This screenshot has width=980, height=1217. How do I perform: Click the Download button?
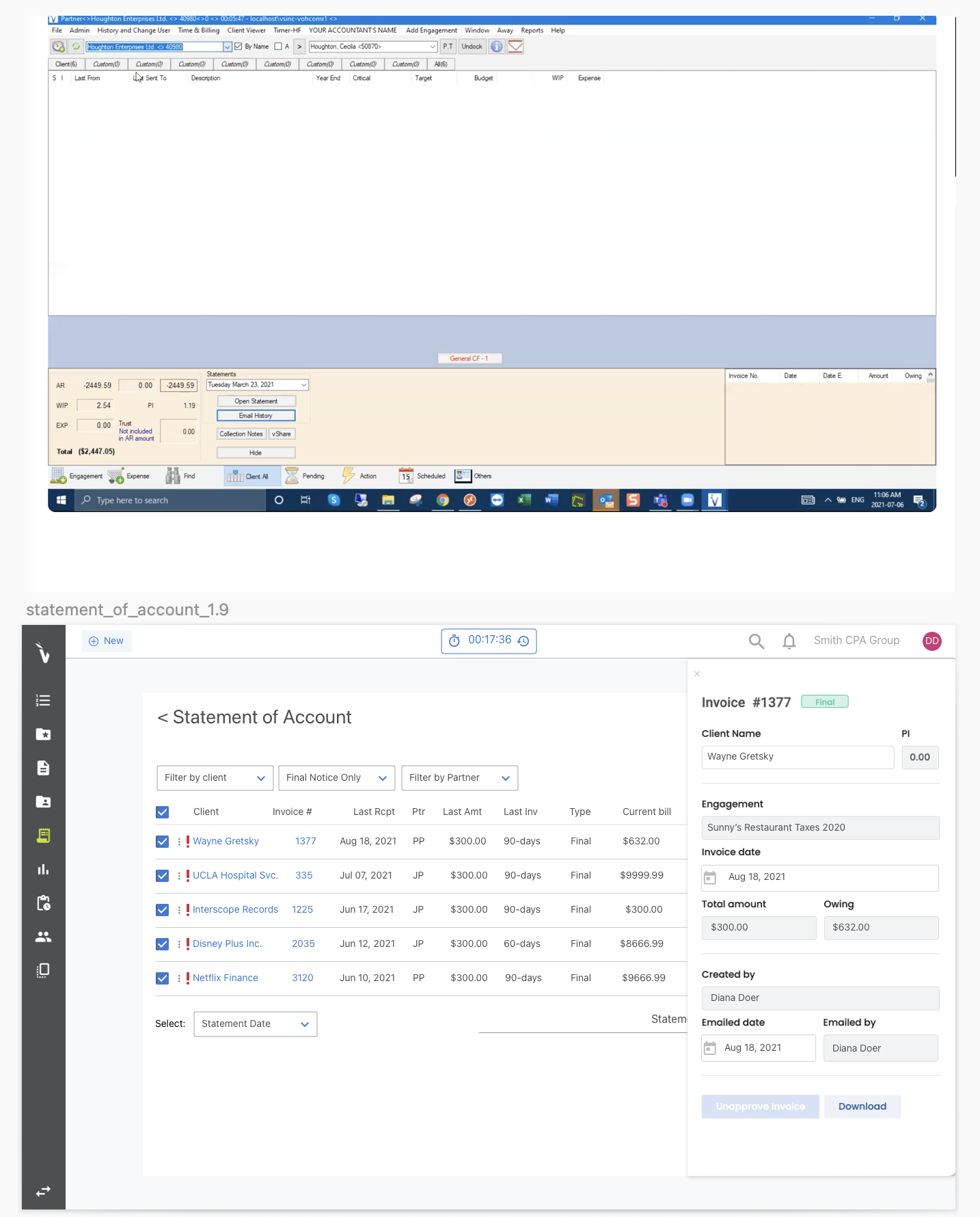click(862, 1106)
